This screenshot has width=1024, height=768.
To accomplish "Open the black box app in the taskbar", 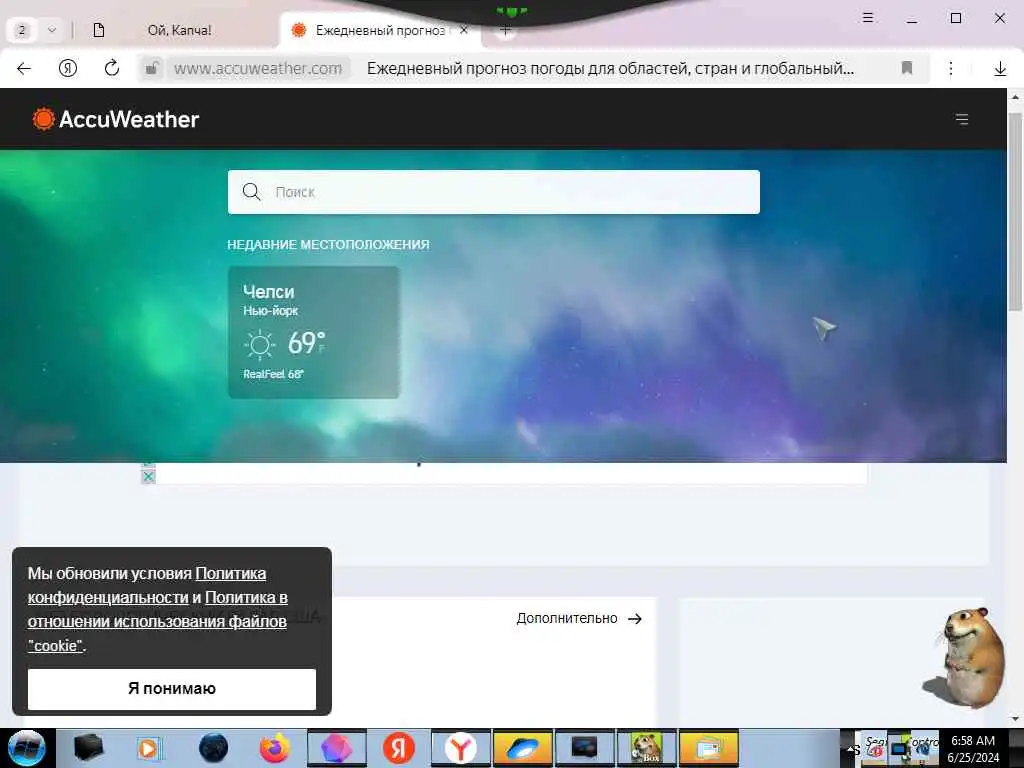I will (89, 748).
